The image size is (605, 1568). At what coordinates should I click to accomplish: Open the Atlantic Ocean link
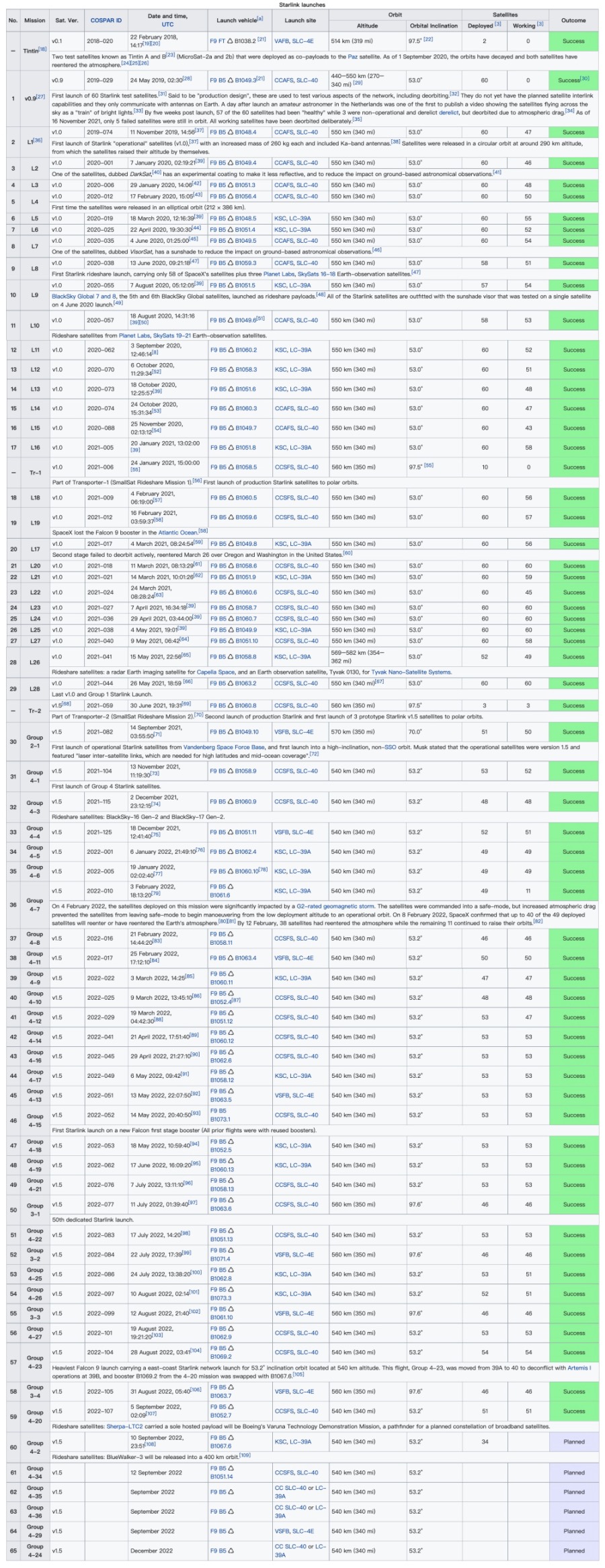tap(177, 532)
